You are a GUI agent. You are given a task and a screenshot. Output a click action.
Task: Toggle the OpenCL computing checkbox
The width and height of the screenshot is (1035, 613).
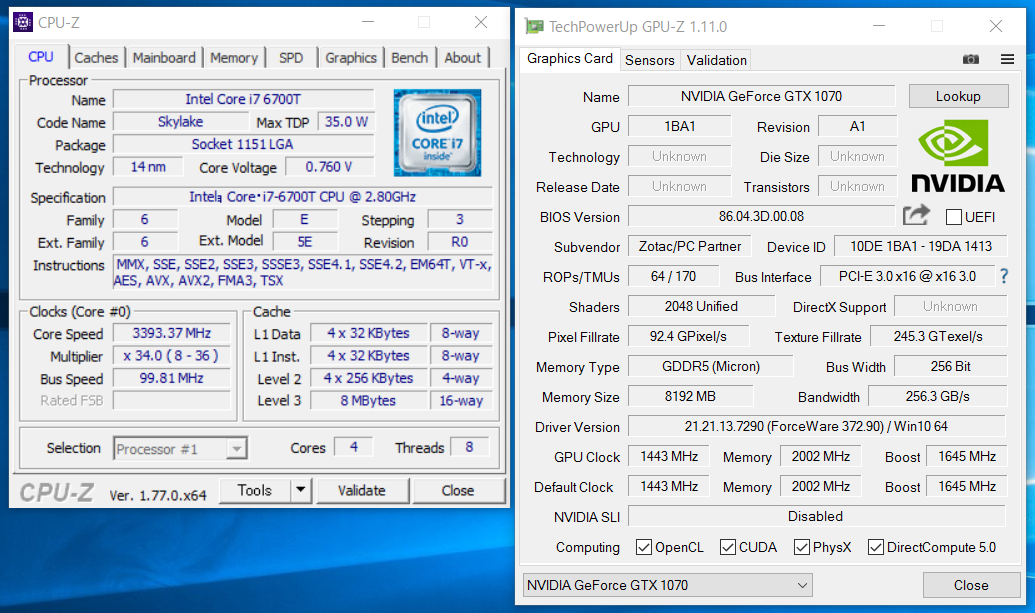(x=644, y=547)
